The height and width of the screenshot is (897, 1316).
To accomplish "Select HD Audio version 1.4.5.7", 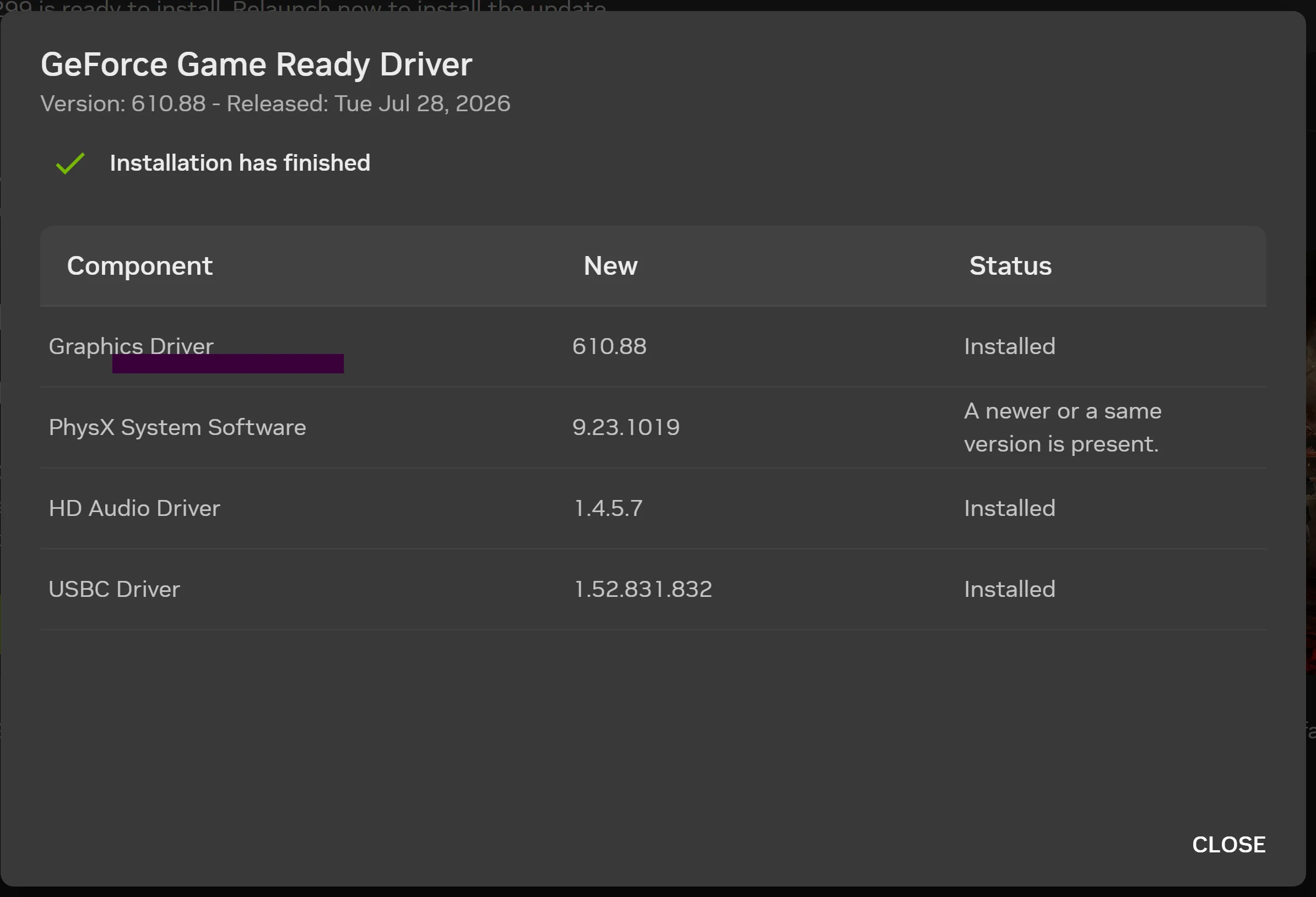I will (608, 508).
